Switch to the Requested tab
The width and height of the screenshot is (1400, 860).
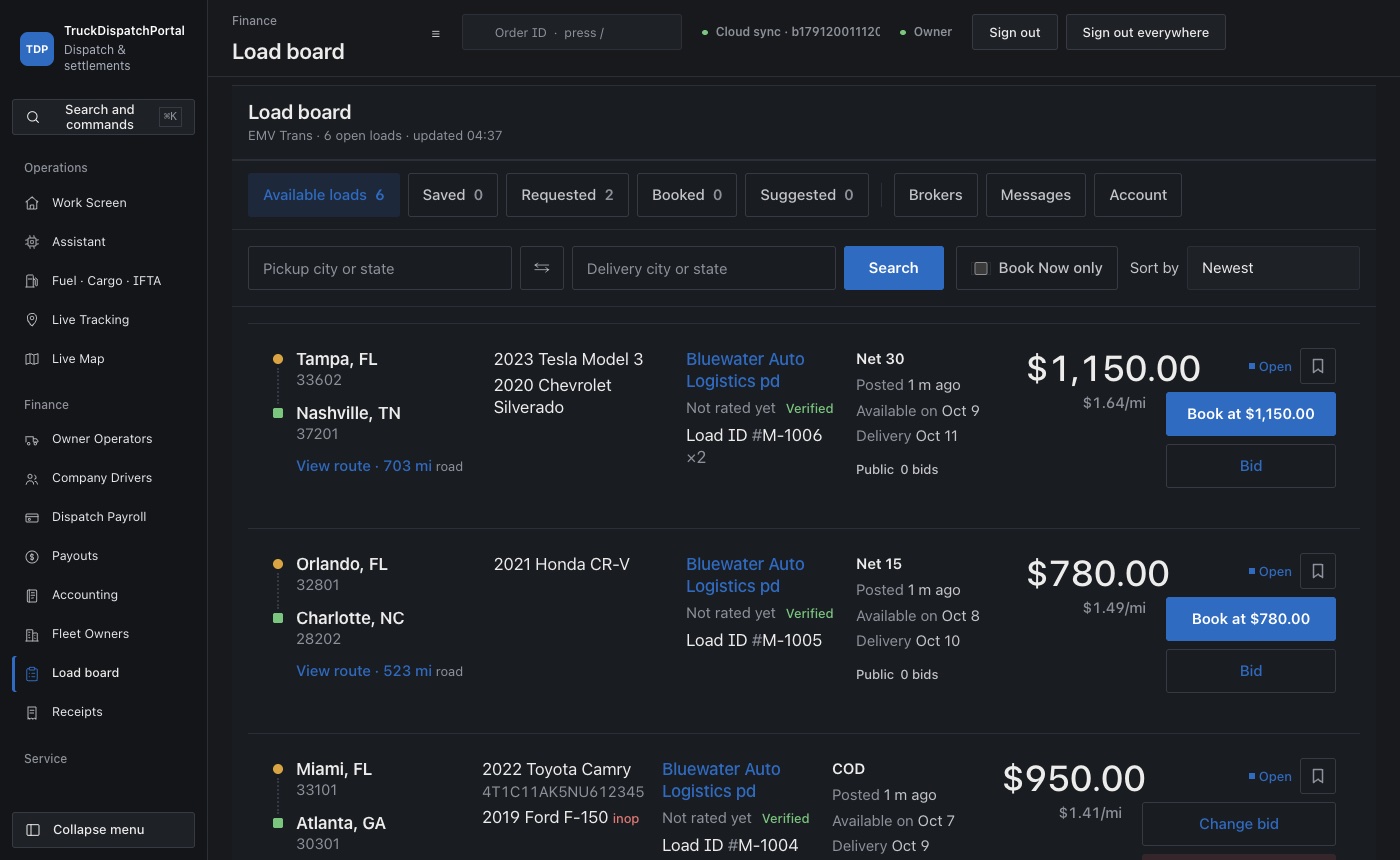(x=567, y=195)
